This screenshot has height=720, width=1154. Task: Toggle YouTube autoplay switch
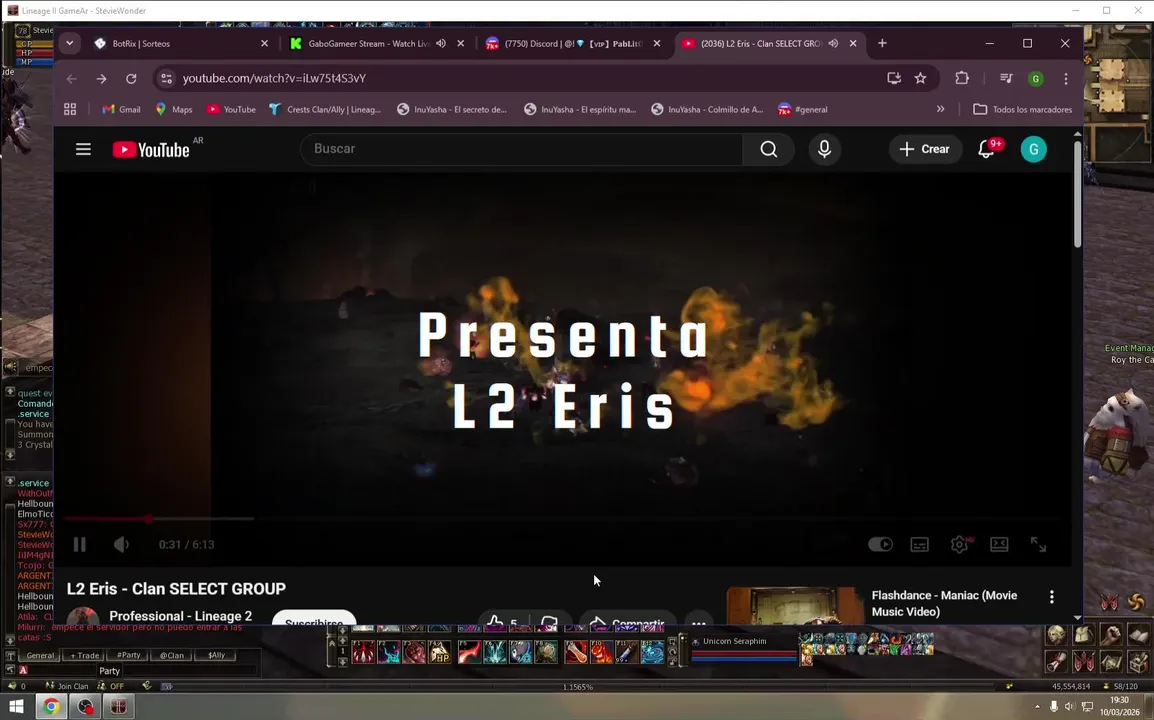click(880, 544)
